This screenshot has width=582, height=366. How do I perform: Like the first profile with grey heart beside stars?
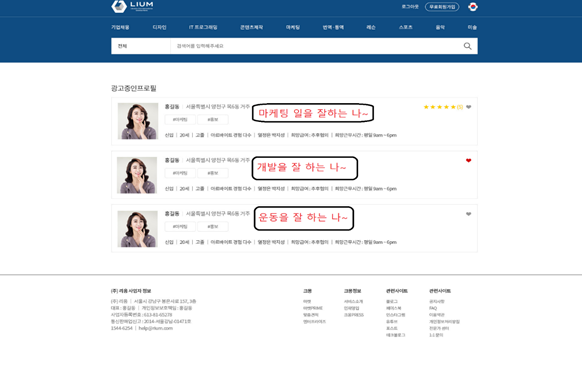coord(468,107)
